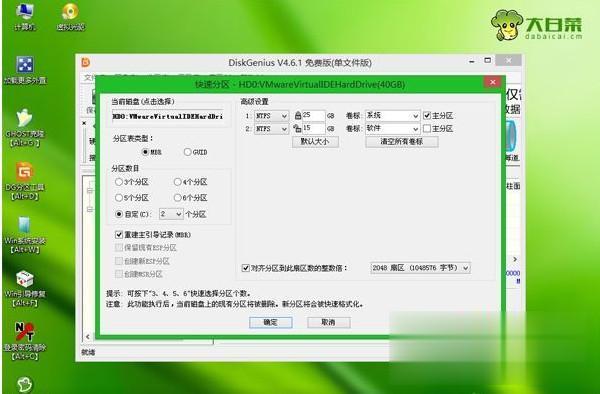This screenshot has height=394, width=600.
Task: Click the partition 2 size field (15)
Action: [313, 129]
